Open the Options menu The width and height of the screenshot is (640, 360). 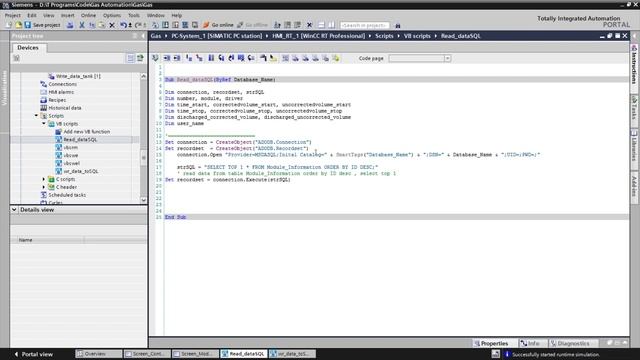tap(112, 15)
